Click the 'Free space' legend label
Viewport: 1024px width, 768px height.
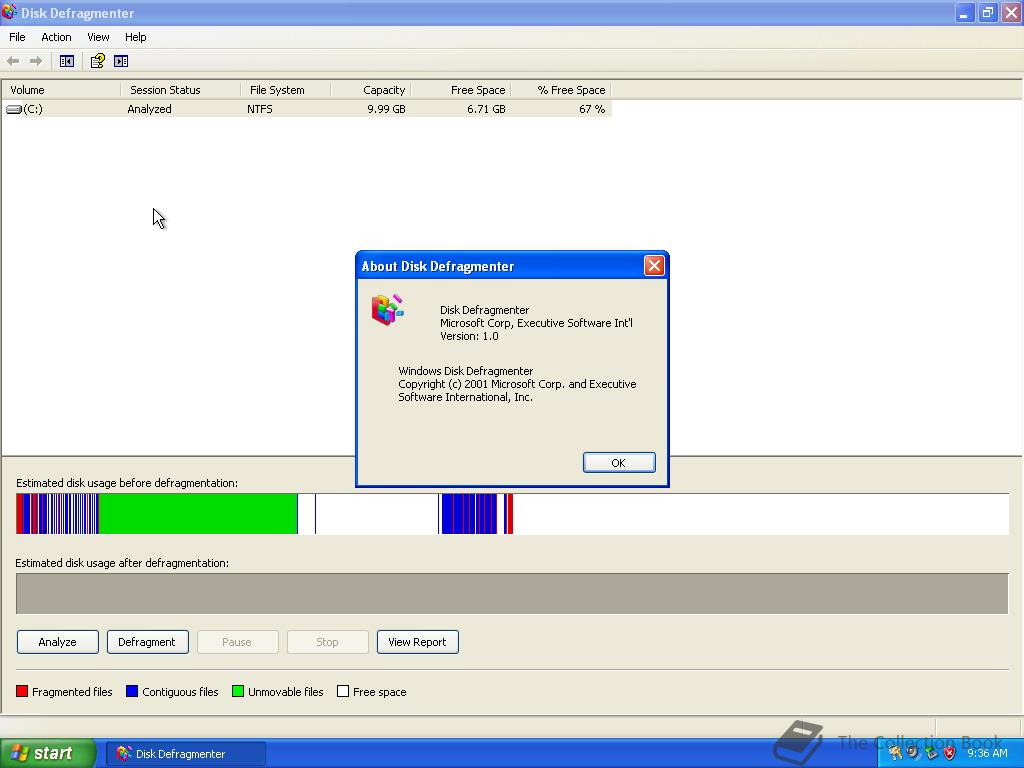[x=379, y=692]
